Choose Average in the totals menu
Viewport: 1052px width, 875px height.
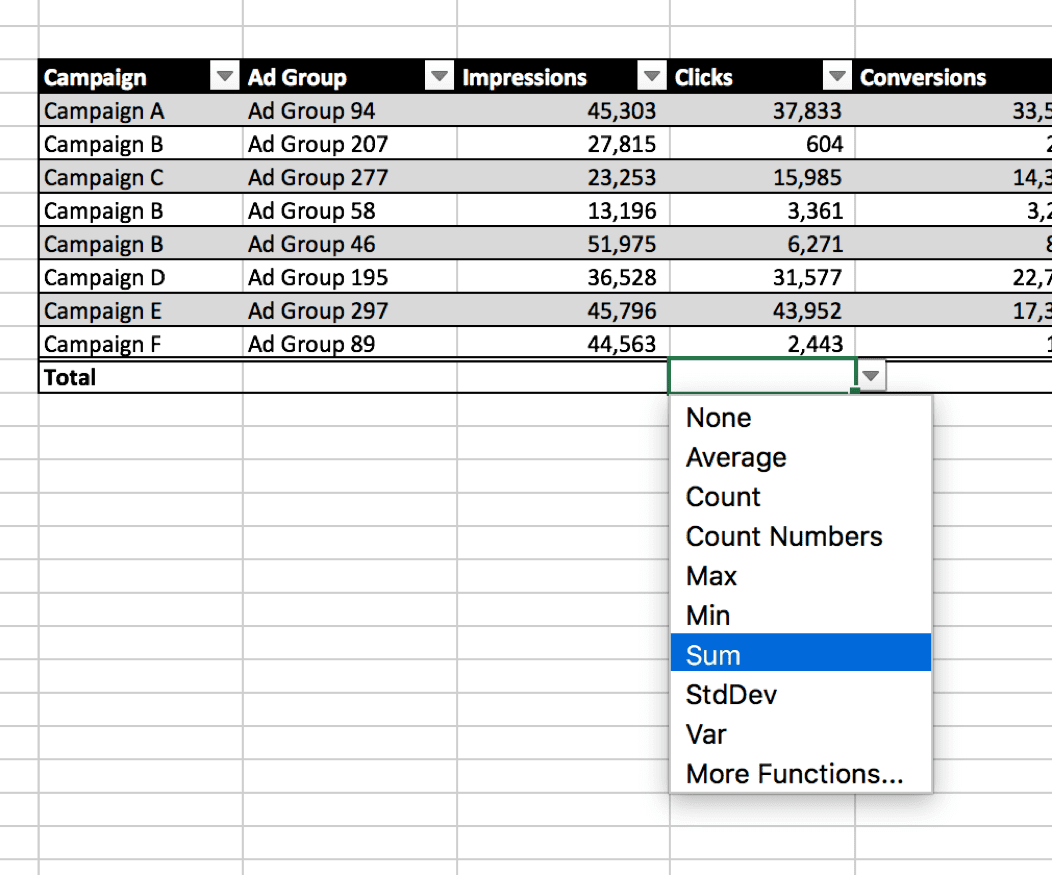pos(801,457)
